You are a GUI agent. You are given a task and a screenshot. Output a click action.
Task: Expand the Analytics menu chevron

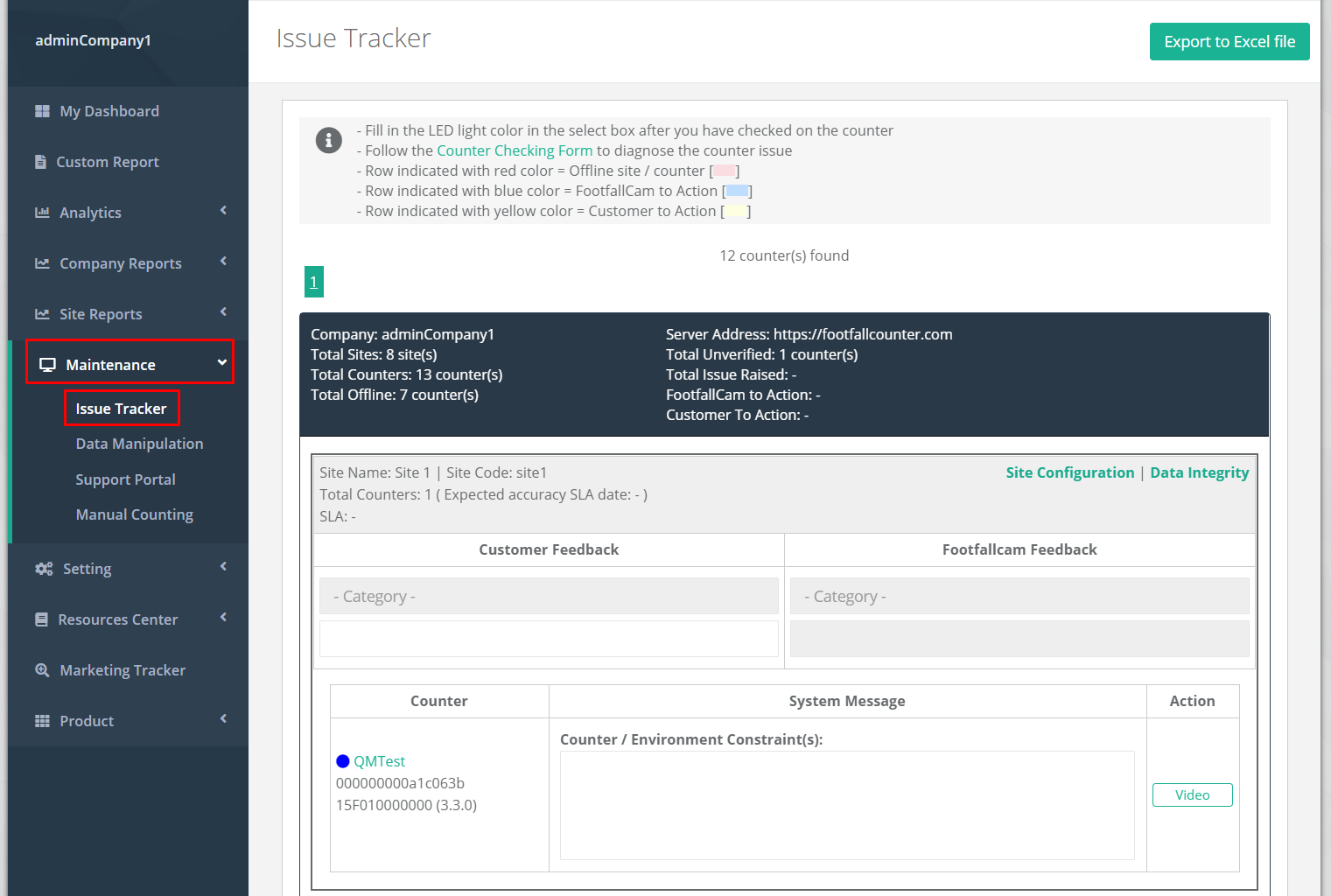[222, 212]
